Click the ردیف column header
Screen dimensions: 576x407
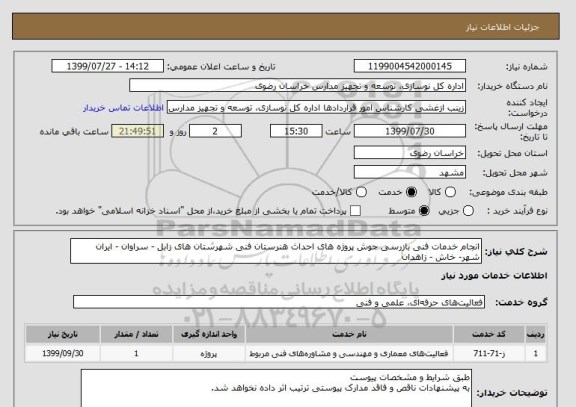536,334
